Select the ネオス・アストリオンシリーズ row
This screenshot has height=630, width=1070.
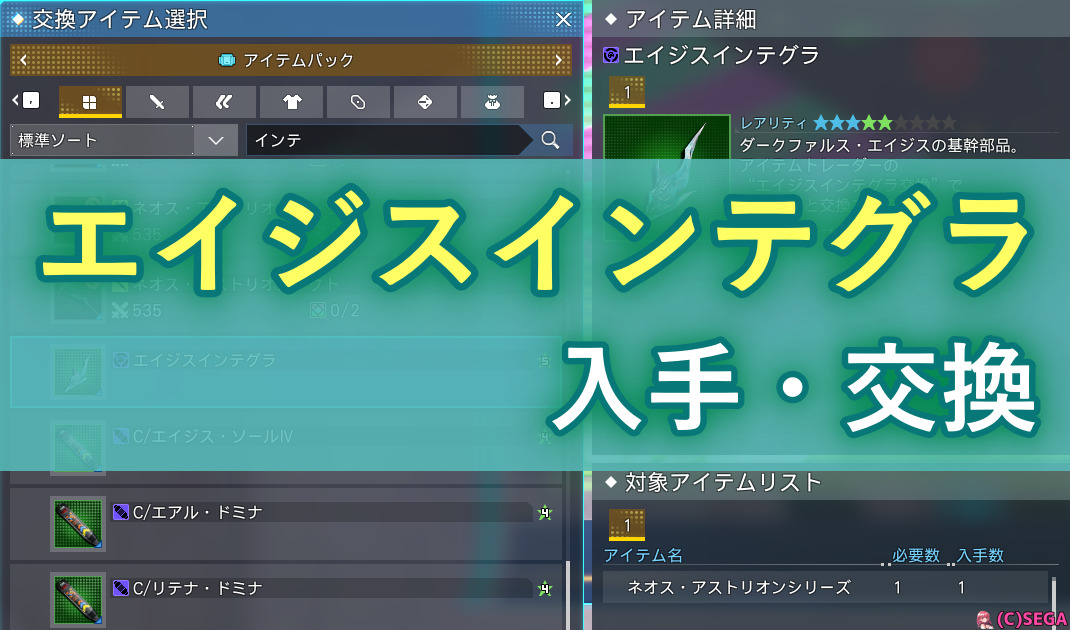[825, 586]
